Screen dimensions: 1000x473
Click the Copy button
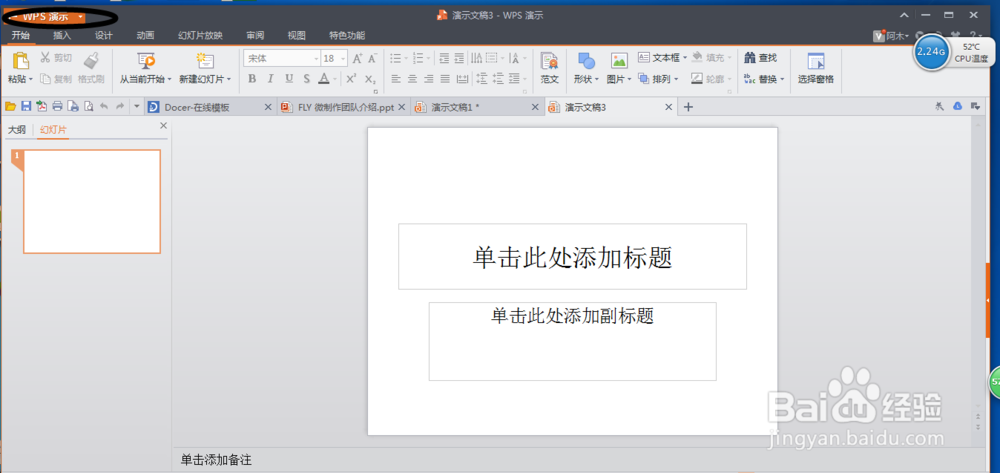tap(55, 79)
